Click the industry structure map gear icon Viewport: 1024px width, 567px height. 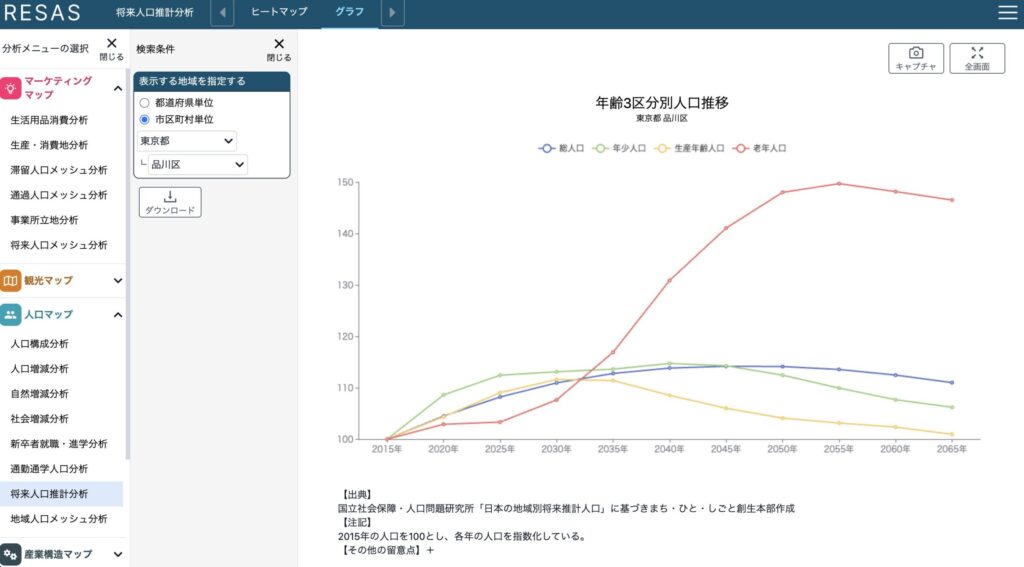pyautogui.click(x=11, y=554)
